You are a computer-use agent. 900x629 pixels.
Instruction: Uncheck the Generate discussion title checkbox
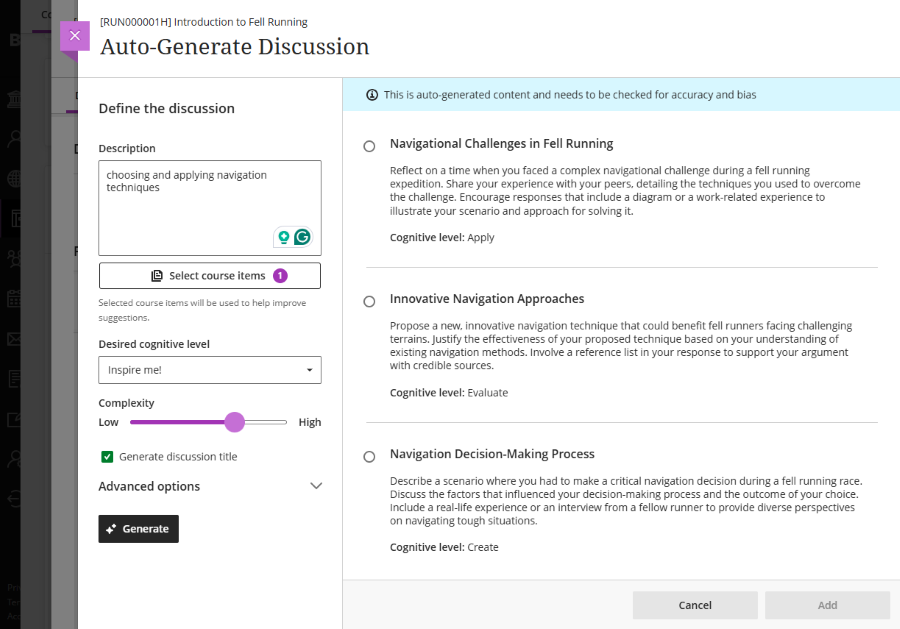coord(107,457)
